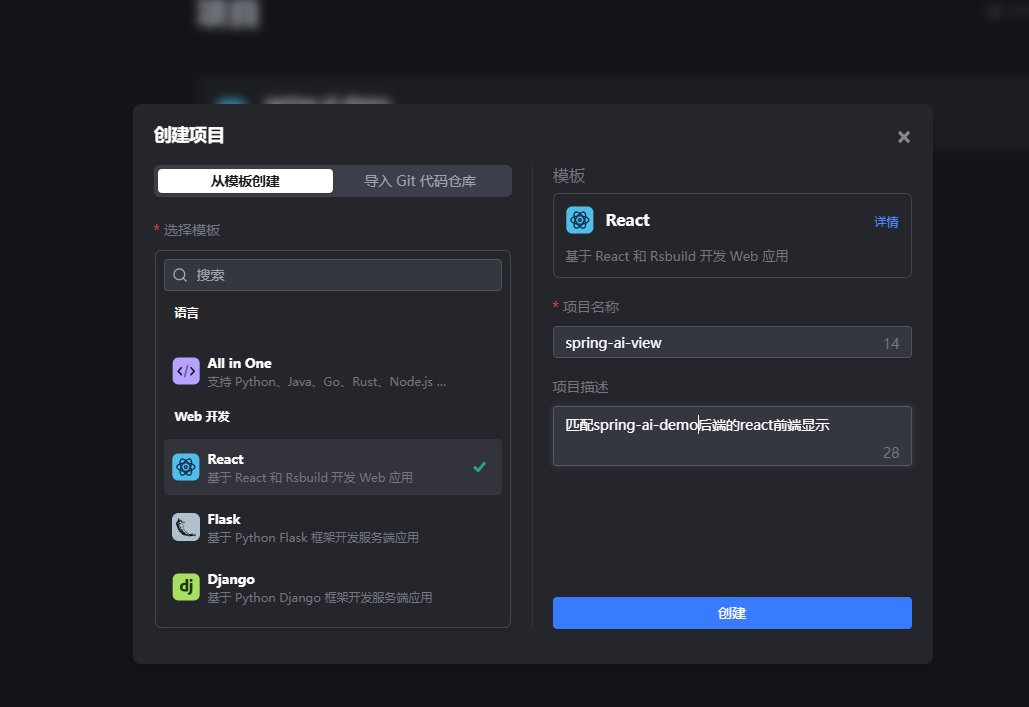The image size is (1029, 707).
Task: Click the blue 创建 button
Action: [x=732, y=613]
